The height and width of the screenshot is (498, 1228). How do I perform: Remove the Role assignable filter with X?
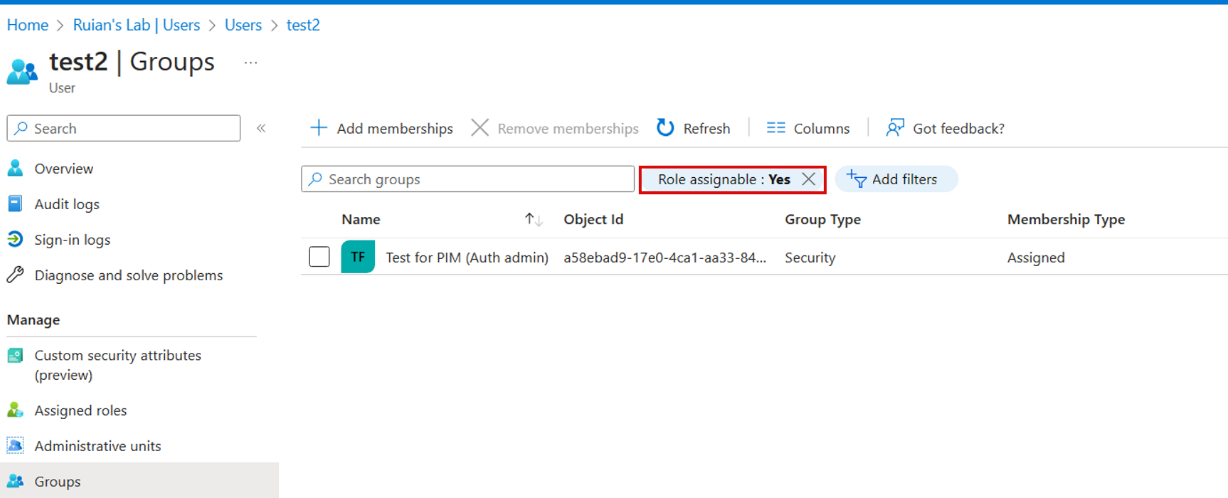pyautogui.click(x=809, y=179)
